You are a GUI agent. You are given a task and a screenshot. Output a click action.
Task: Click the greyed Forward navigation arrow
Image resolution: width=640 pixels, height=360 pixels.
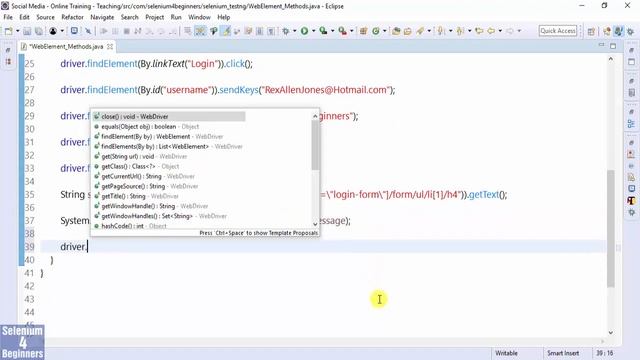[x=510, y=31]
